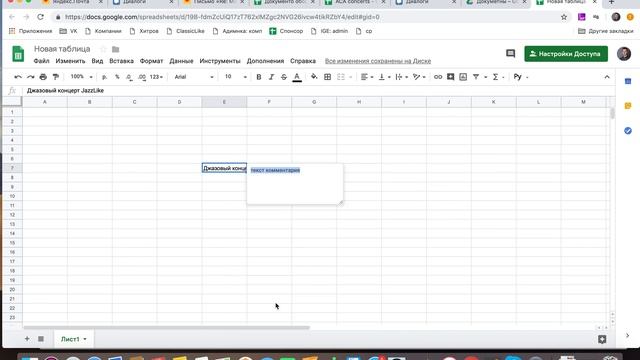The height and width of the screenshot is (360, 640).
Task: Open Calendar in the side panel
Action: click(628, 81)
